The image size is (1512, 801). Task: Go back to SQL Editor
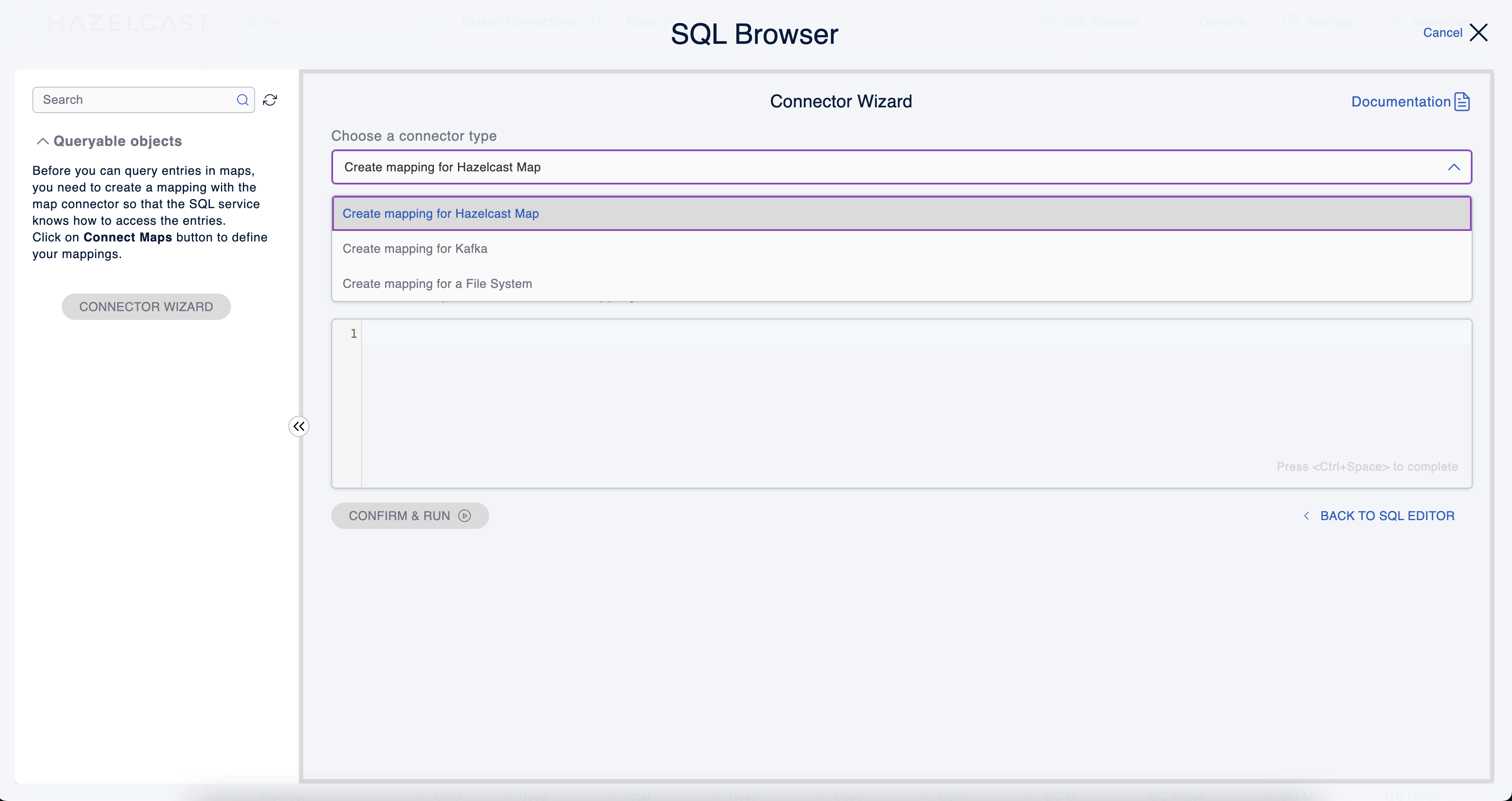(x=1387, y=516)
